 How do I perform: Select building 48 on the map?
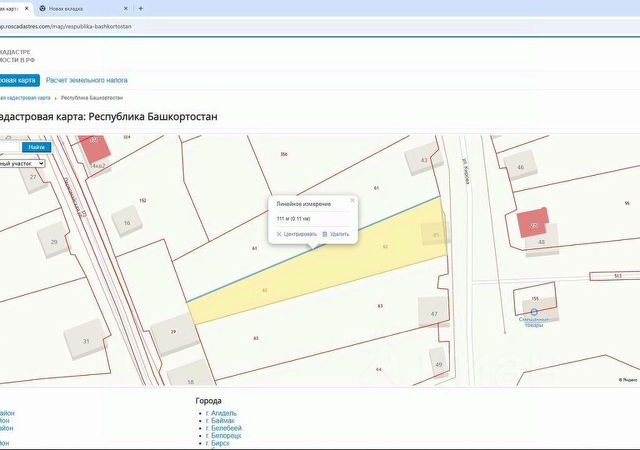pyautogui.click(x=542, y=242)
